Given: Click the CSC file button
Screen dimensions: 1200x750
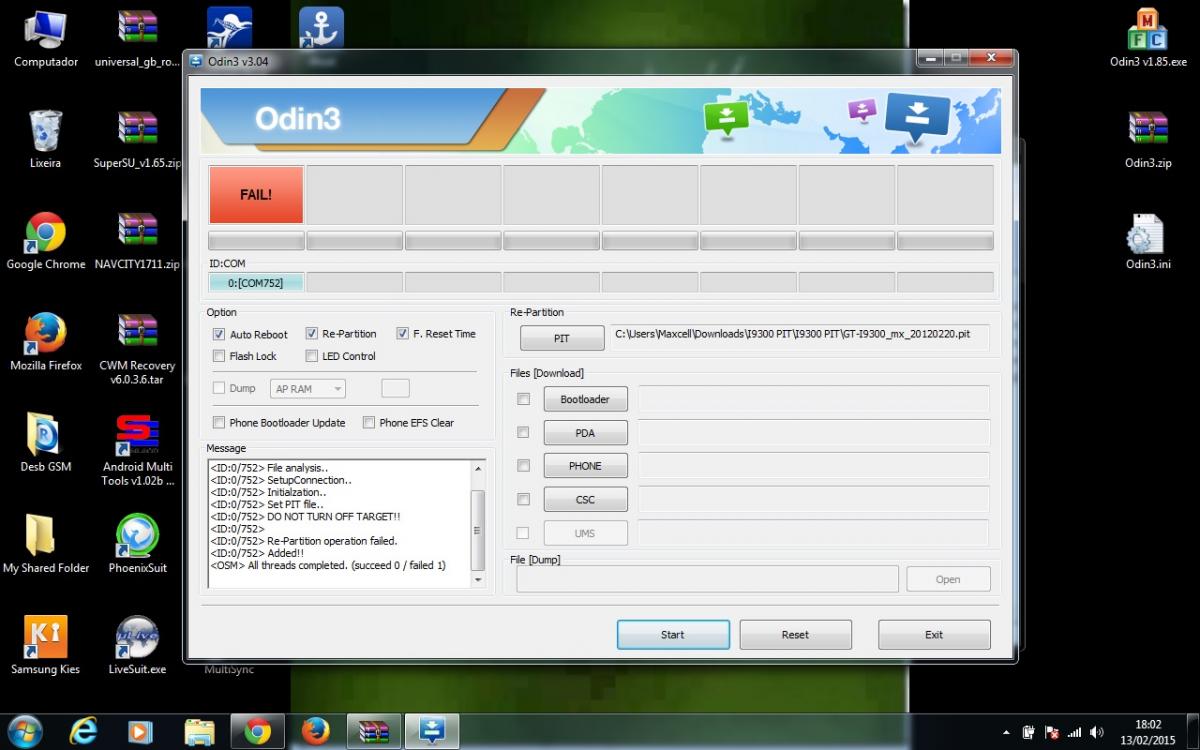Looking at the screenshot, I should pos(585,499).
